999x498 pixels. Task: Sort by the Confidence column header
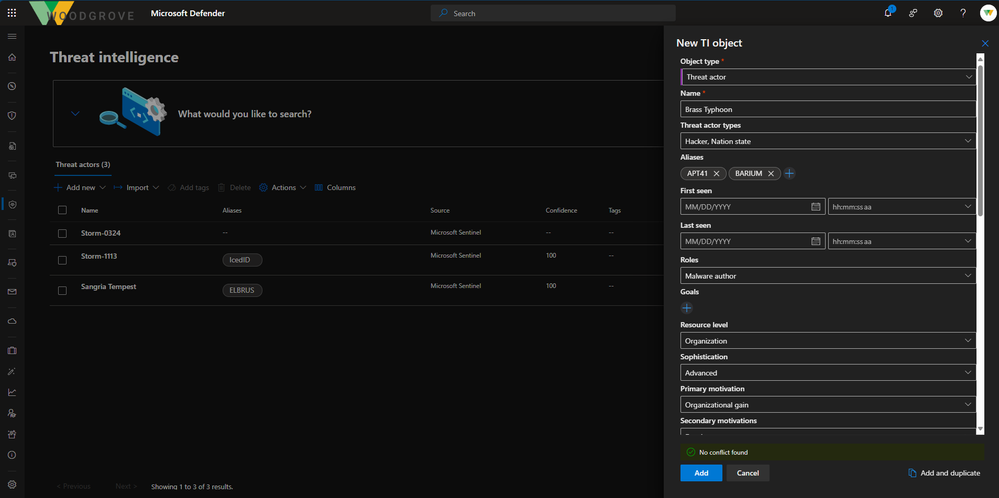[x=561, y=210]
